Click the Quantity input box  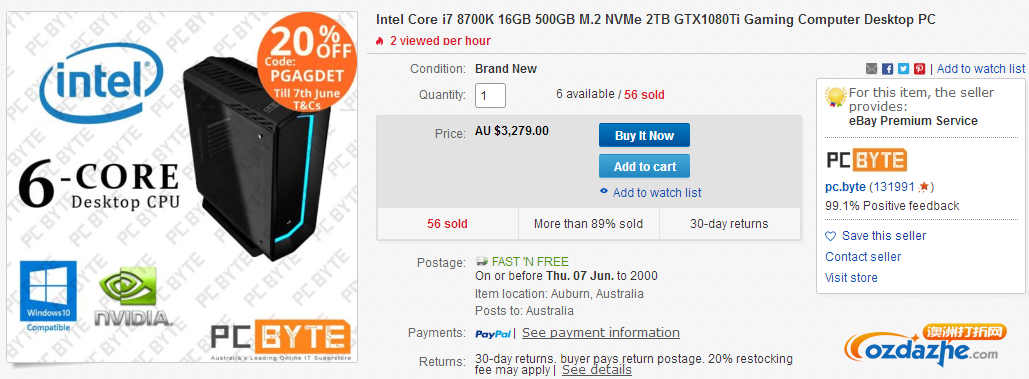(x=490, y=95)
